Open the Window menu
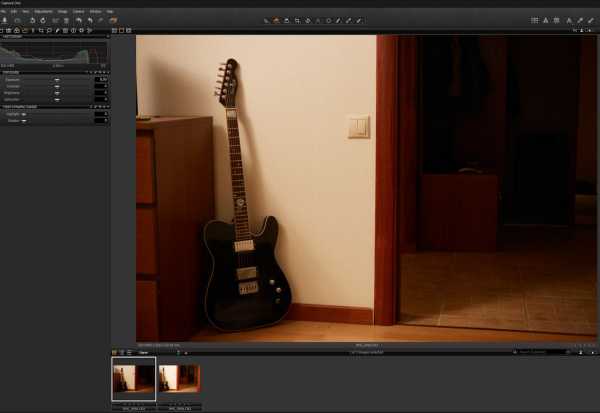Image resolution: width=600 pixels, height=413 pixels. 96,11
